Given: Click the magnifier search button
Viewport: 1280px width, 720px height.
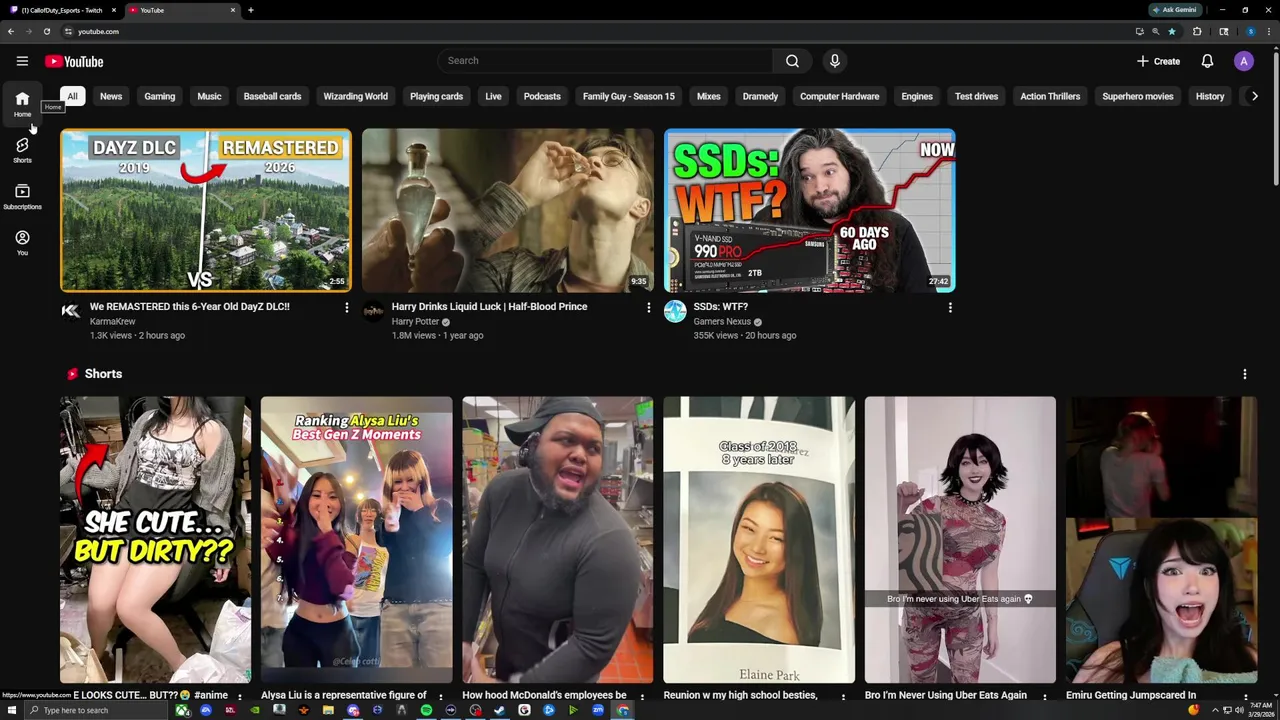Looking at the screenshot, I should point(792,61).
